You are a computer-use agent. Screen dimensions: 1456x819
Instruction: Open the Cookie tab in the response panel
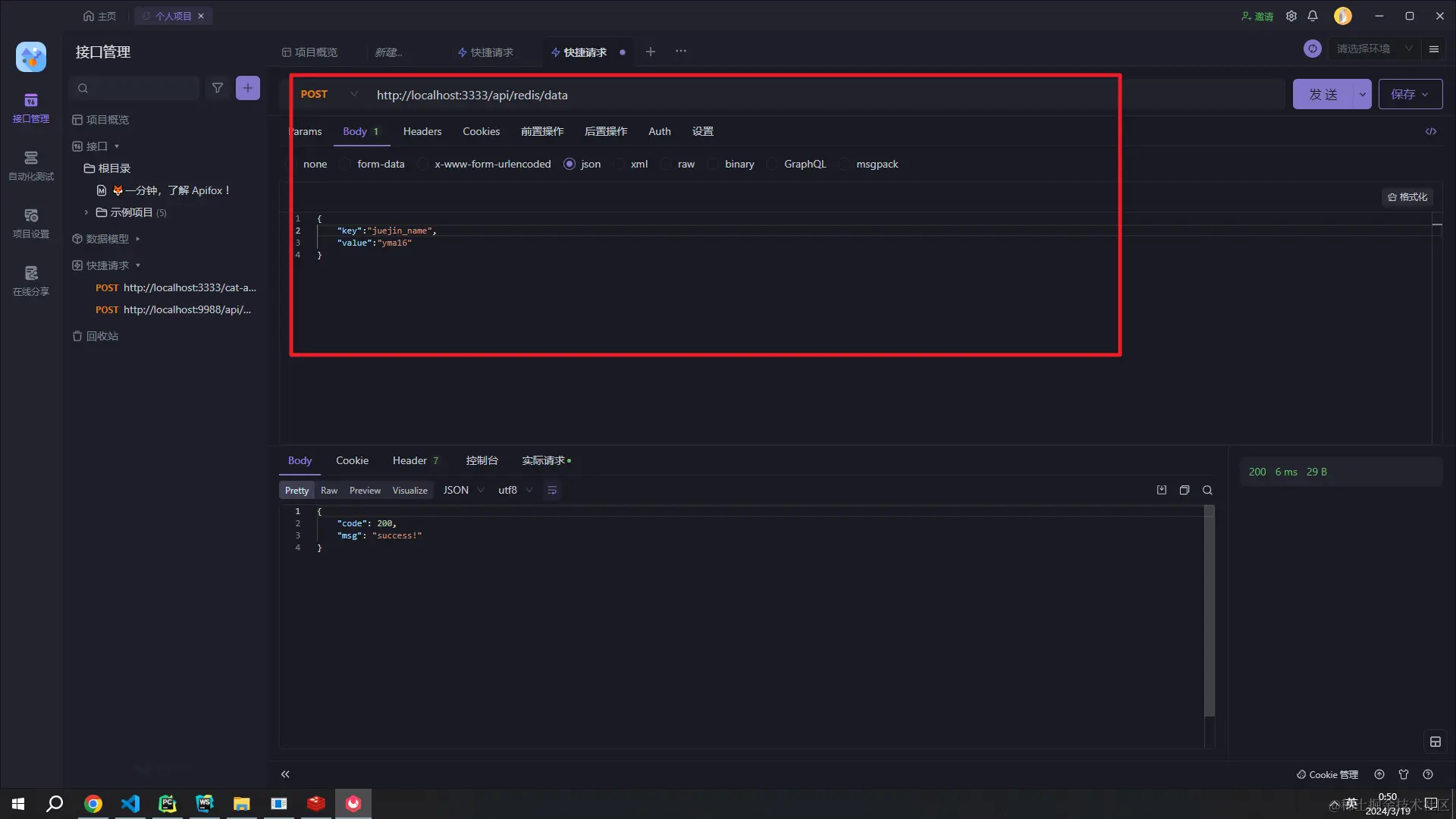(352, 460)
